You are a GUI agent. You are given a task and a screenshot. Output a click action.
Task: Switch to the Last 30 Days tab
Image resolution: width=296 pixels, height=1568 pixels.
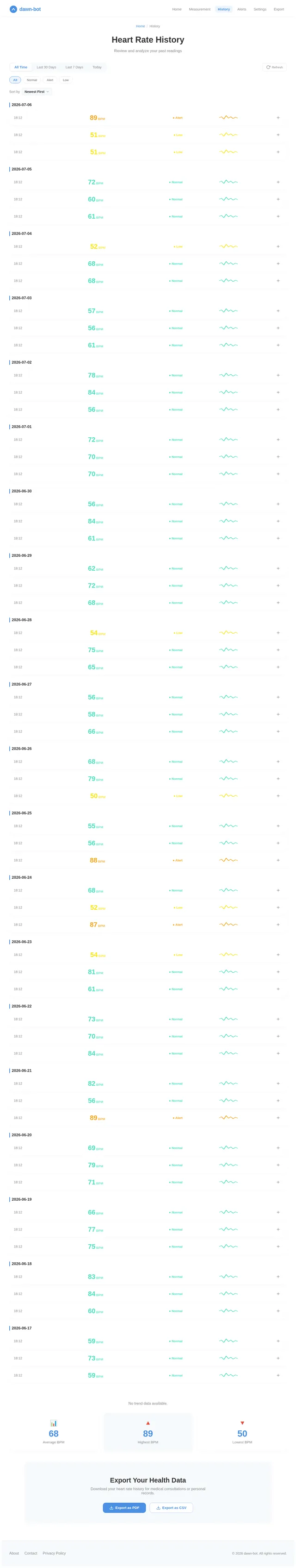[x=46, y=67]
